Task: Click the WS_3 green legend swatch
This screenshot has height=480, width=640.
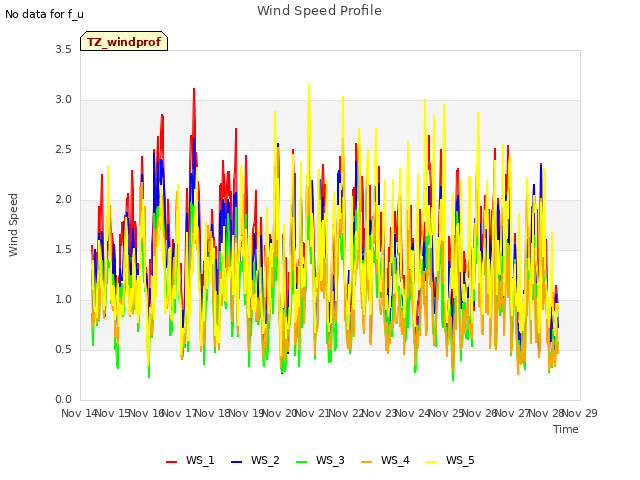Action: pyautogui.click(x=302, y=461)
